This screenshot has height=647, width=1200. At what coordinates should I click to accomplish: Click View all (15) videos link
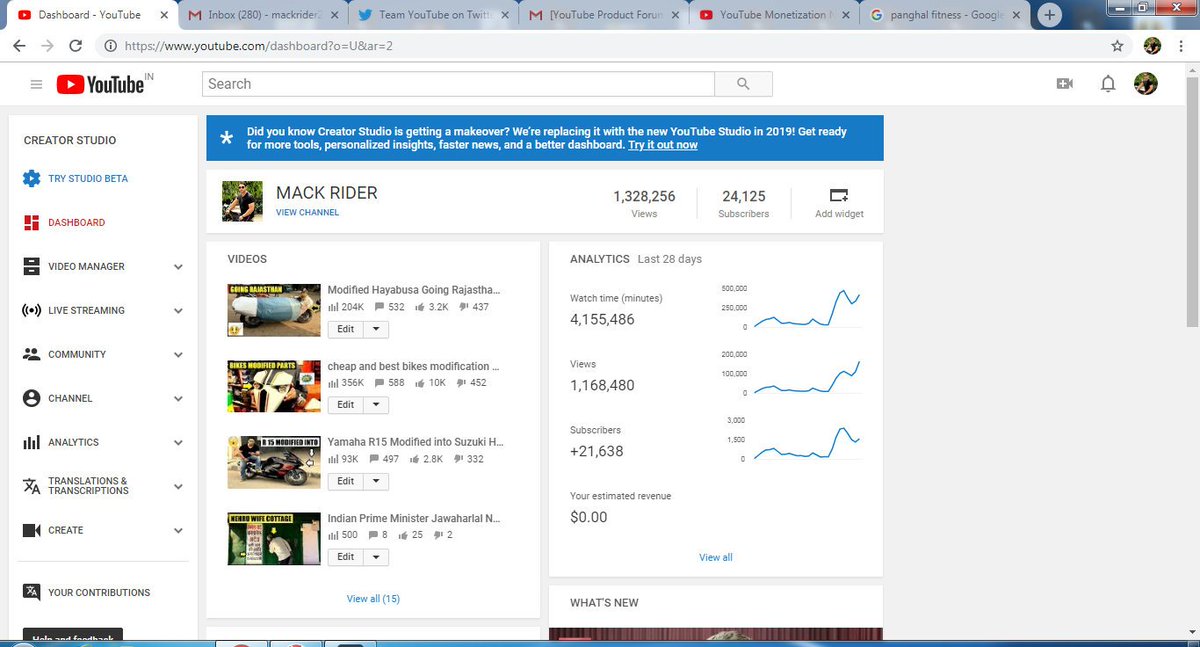373,599
